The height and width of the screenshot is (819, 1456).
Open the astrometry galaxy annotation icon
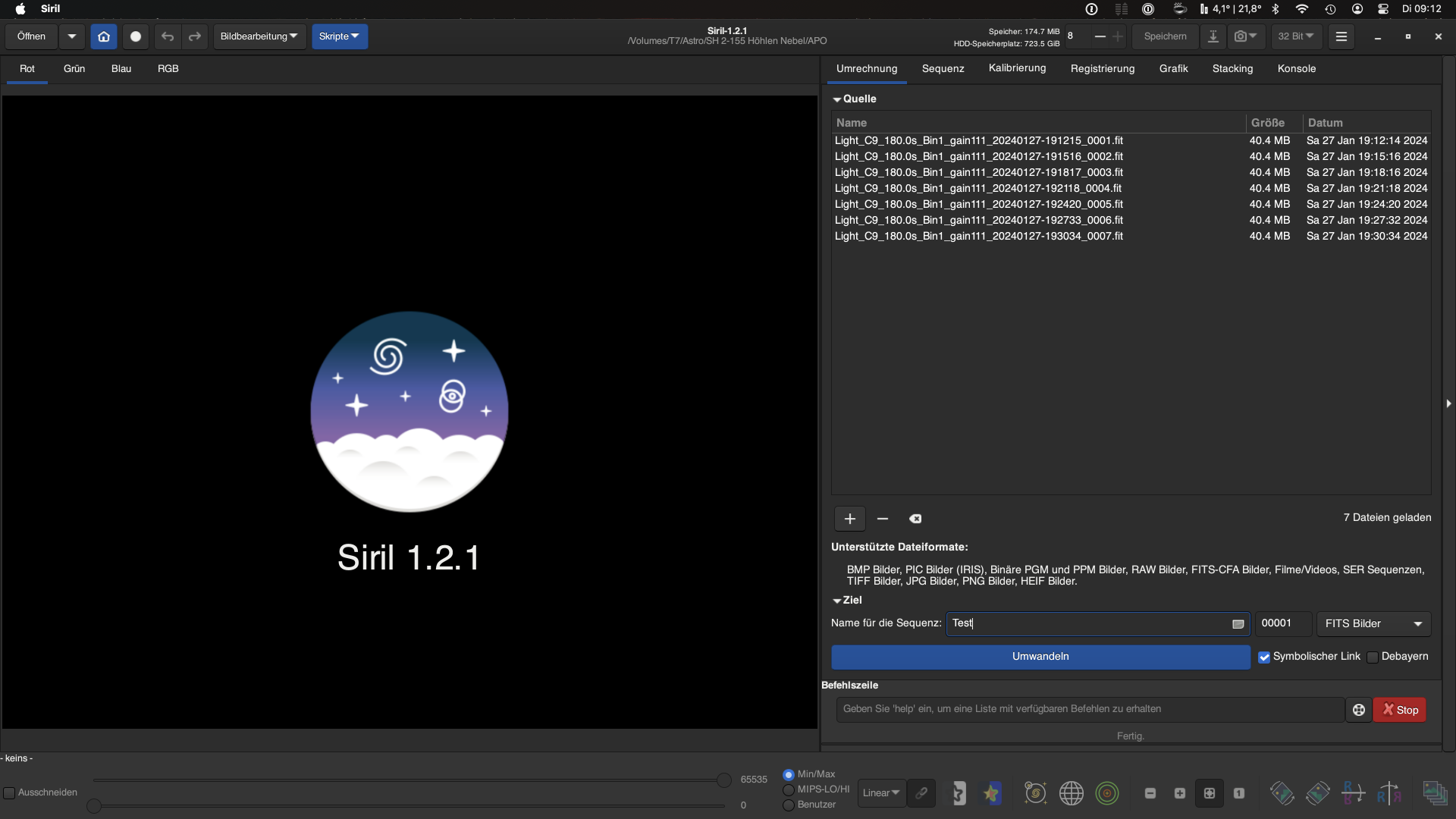1035,793
